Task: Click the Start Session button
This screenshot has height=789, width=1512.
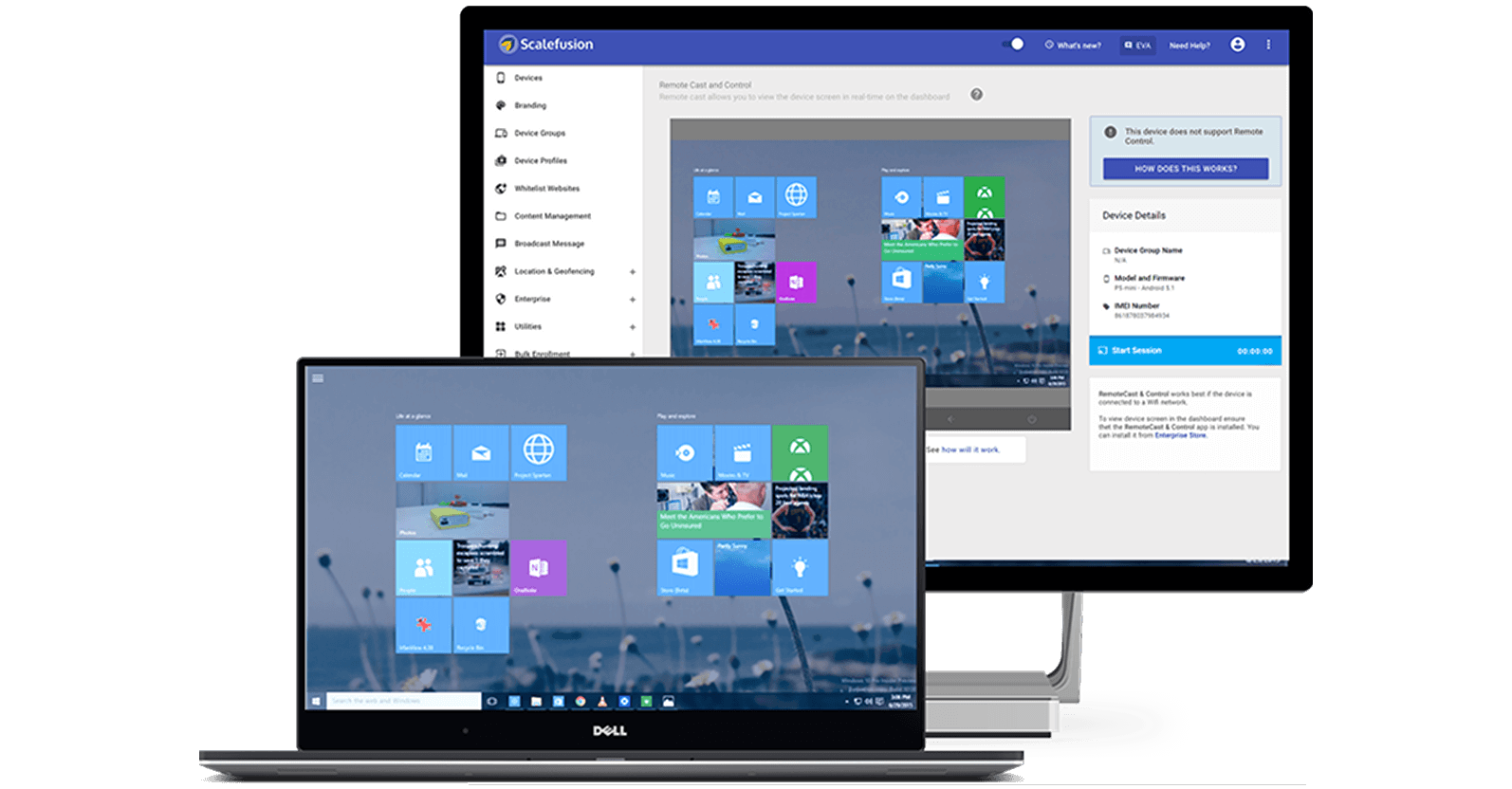Action: (1185, 351)
